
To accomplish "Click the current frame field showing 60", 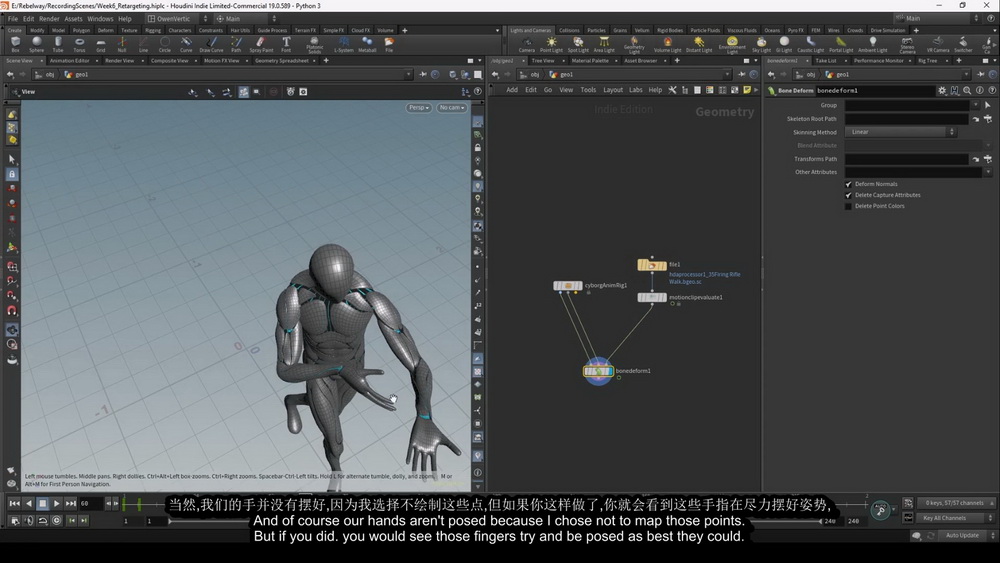I will 91,504.
